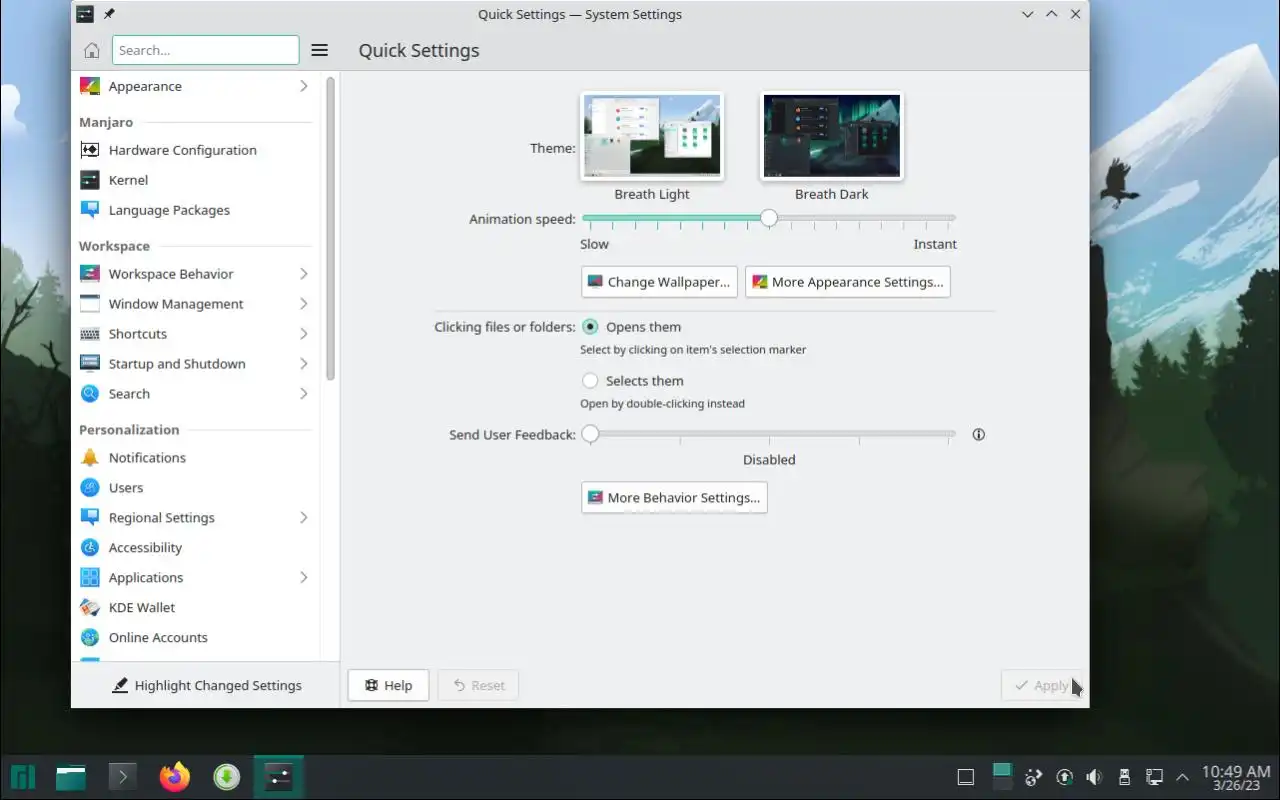The width and height of the screenshot is (1280, 800).
Task: Open Workspace Behavior icon
Action: click(x=90, y=274)
